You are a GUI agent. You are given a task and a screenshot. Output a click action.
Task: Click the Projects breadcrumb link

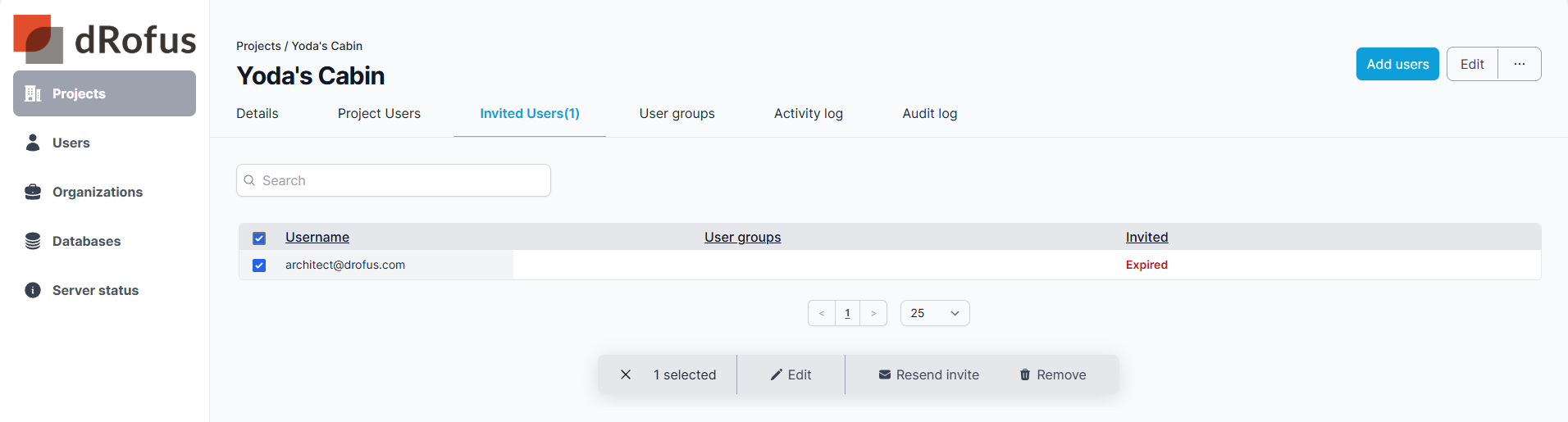(258, 46)
